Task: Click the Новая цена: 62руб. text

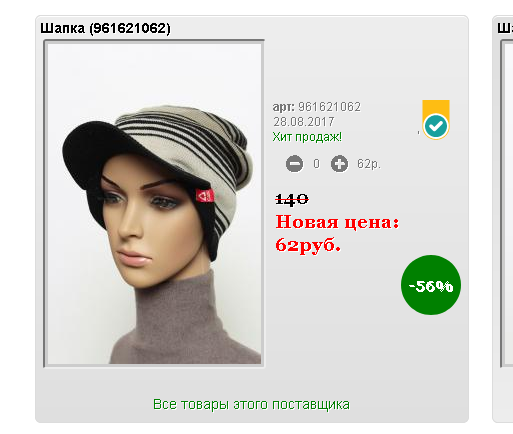Action: pos(337,233)
